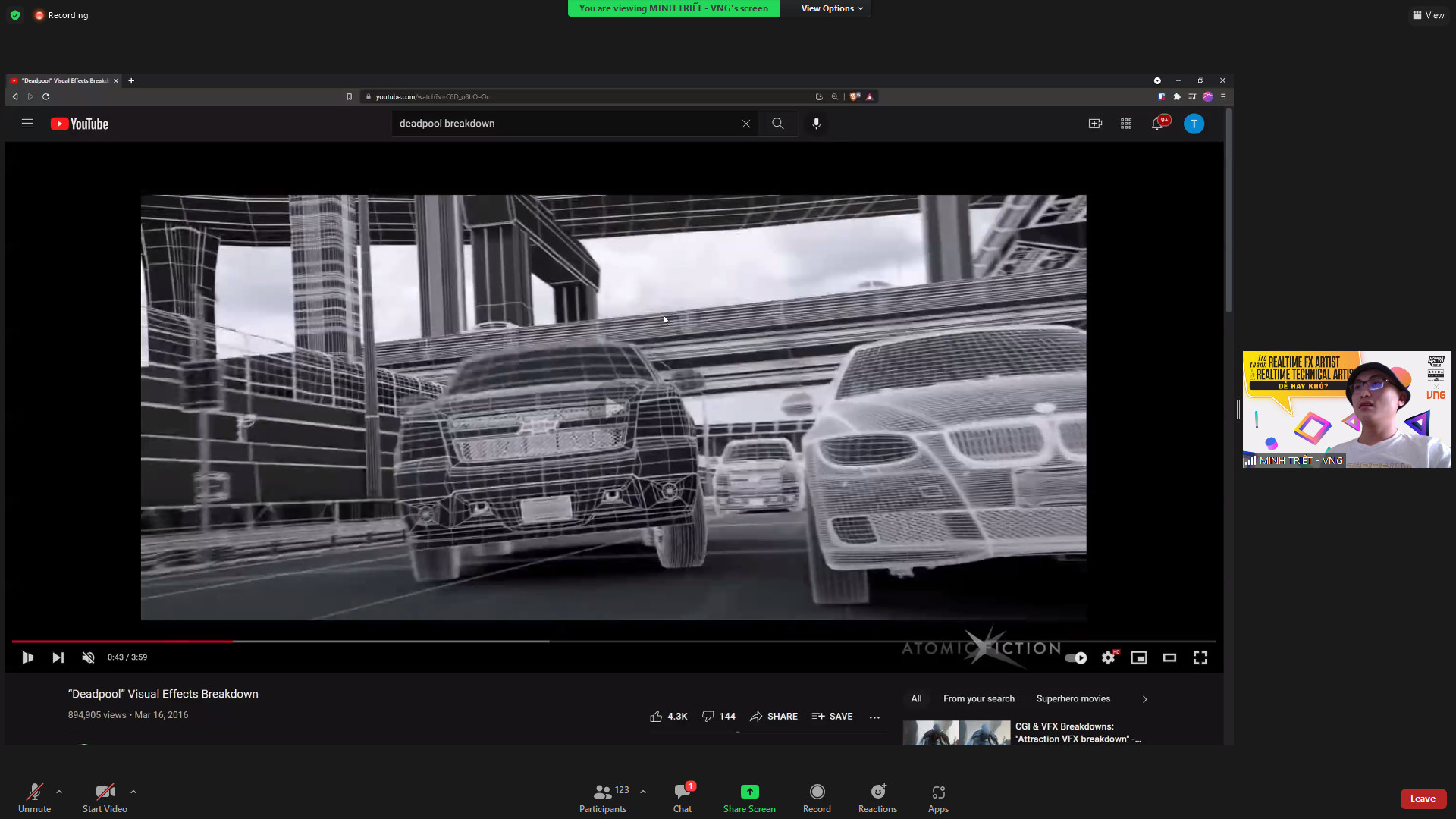Open the Attraction VFX breakdown thumbnail
1456x819 pixels.
coord(956,733)
